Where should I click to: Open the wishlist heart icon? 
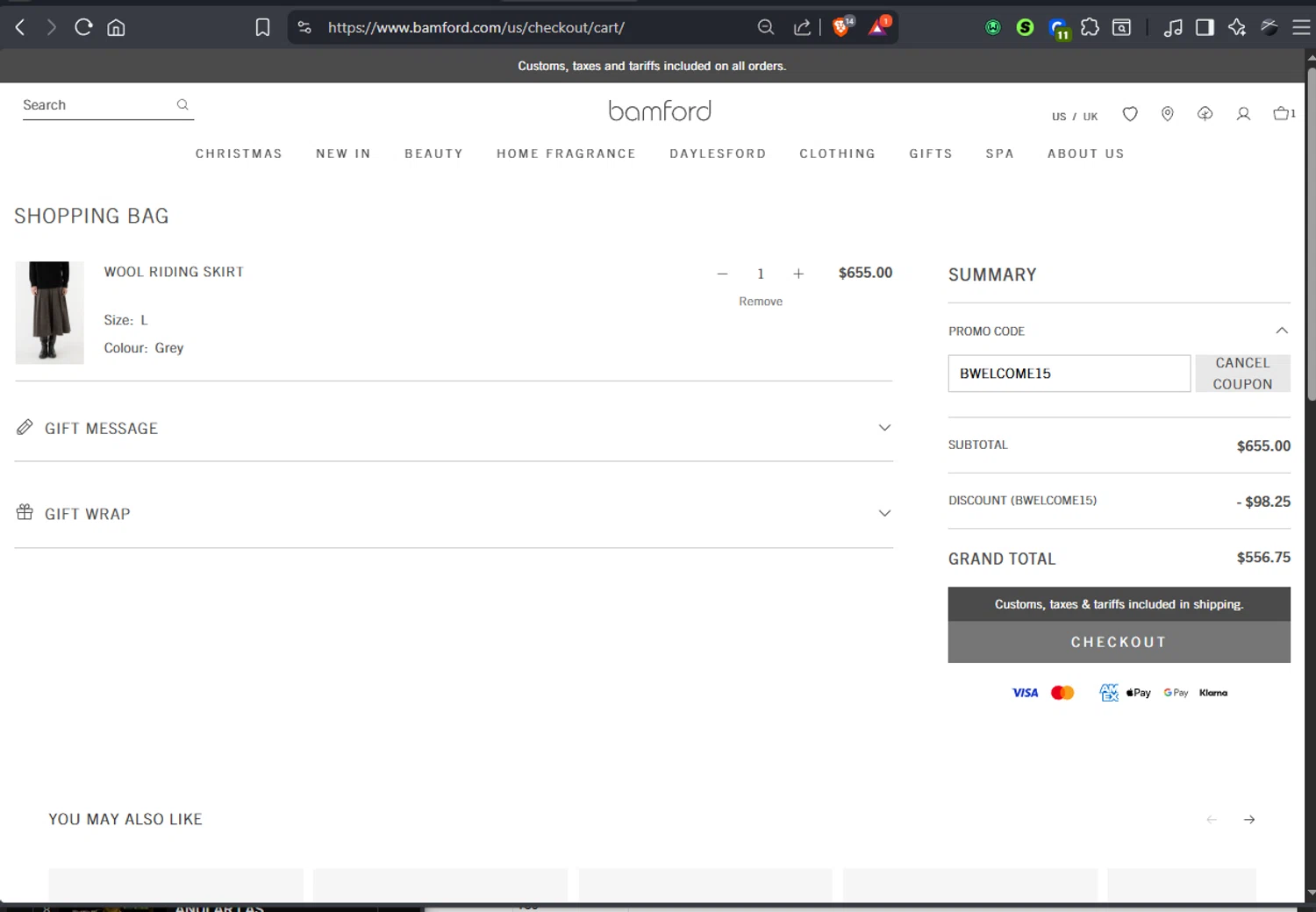point(1130,114)
